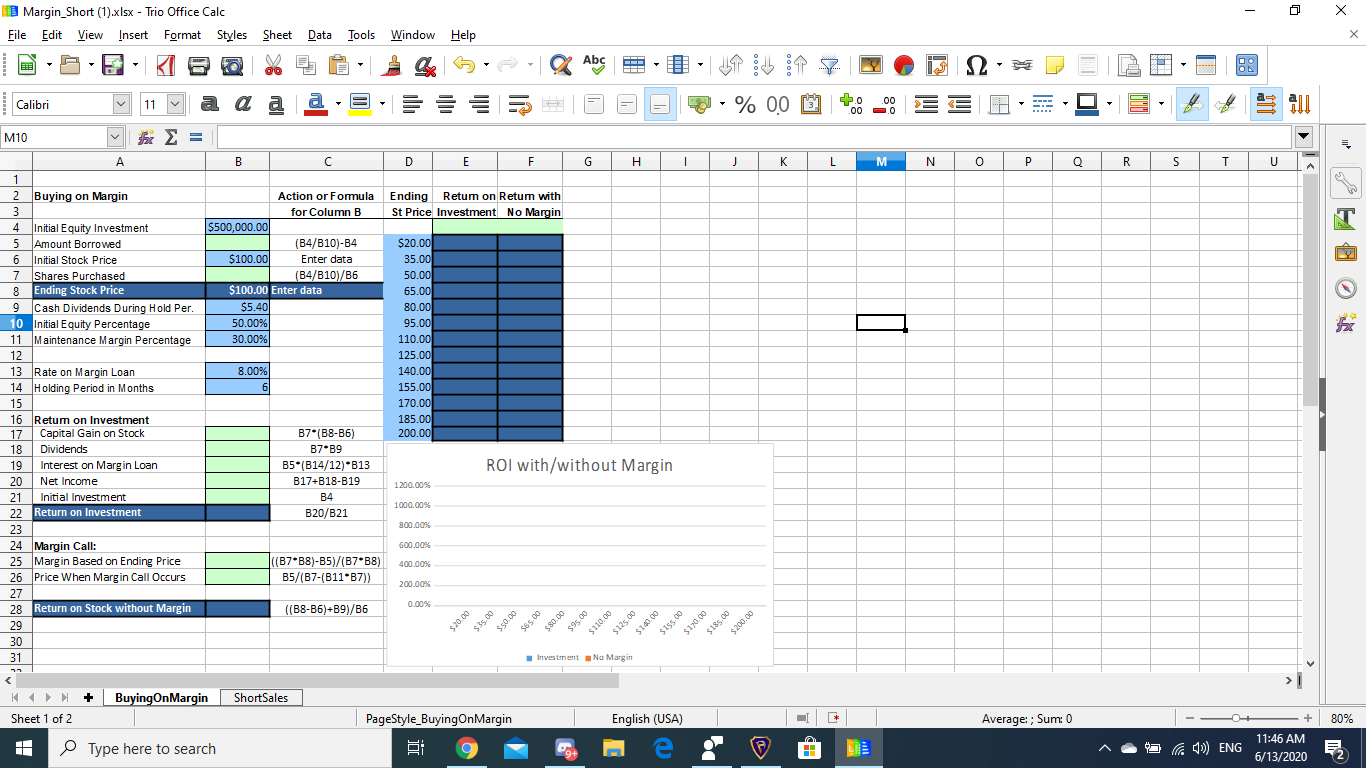Click the Select Function equals button
This screenshot has width=1366, height=768.
[196, 135]
